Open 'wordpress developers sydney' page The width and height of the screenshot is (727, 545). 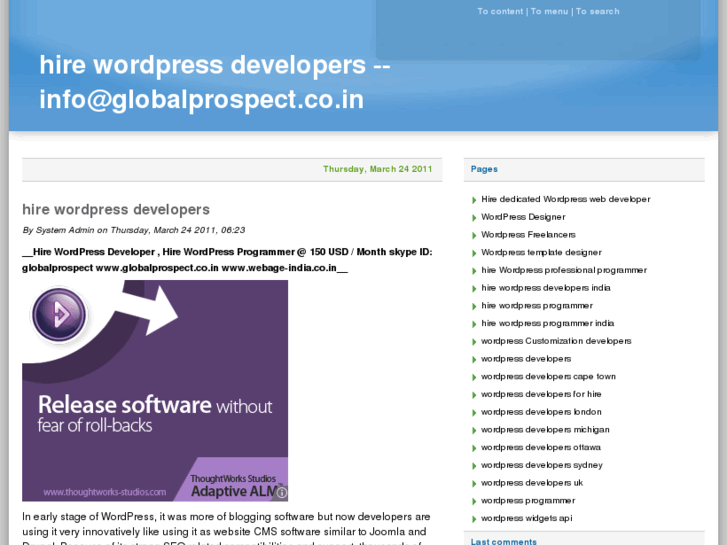[541, 465]
